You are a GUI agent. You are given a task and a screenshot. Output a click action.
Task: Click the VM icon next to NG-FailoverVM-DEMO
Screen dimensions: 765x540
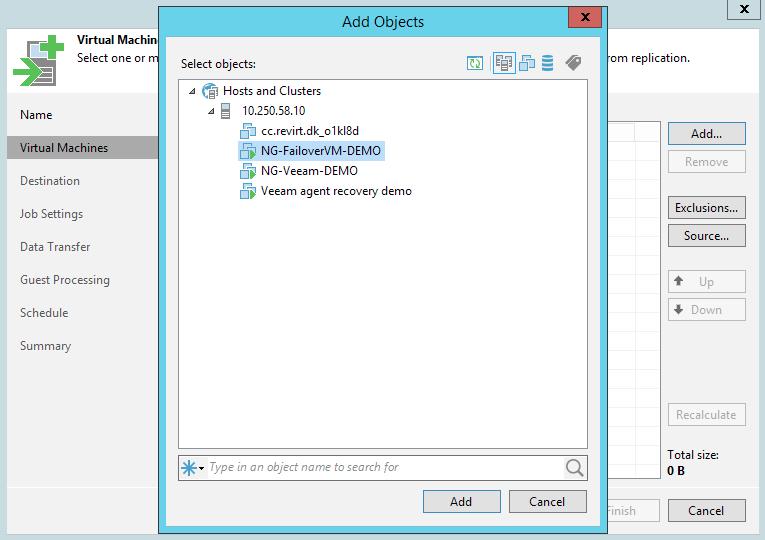(x=248, y=151)
